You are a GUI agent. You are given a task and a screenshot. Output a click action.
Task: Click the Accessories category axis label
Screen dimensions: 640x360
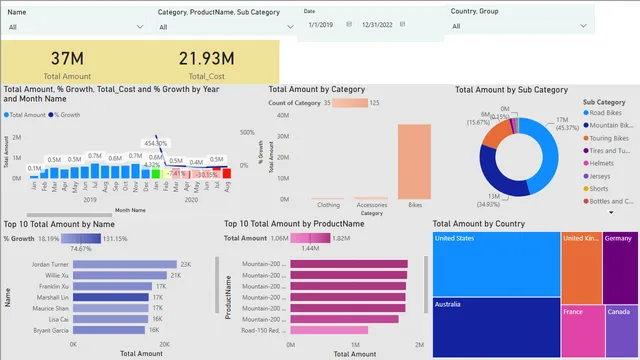(371, 205)
